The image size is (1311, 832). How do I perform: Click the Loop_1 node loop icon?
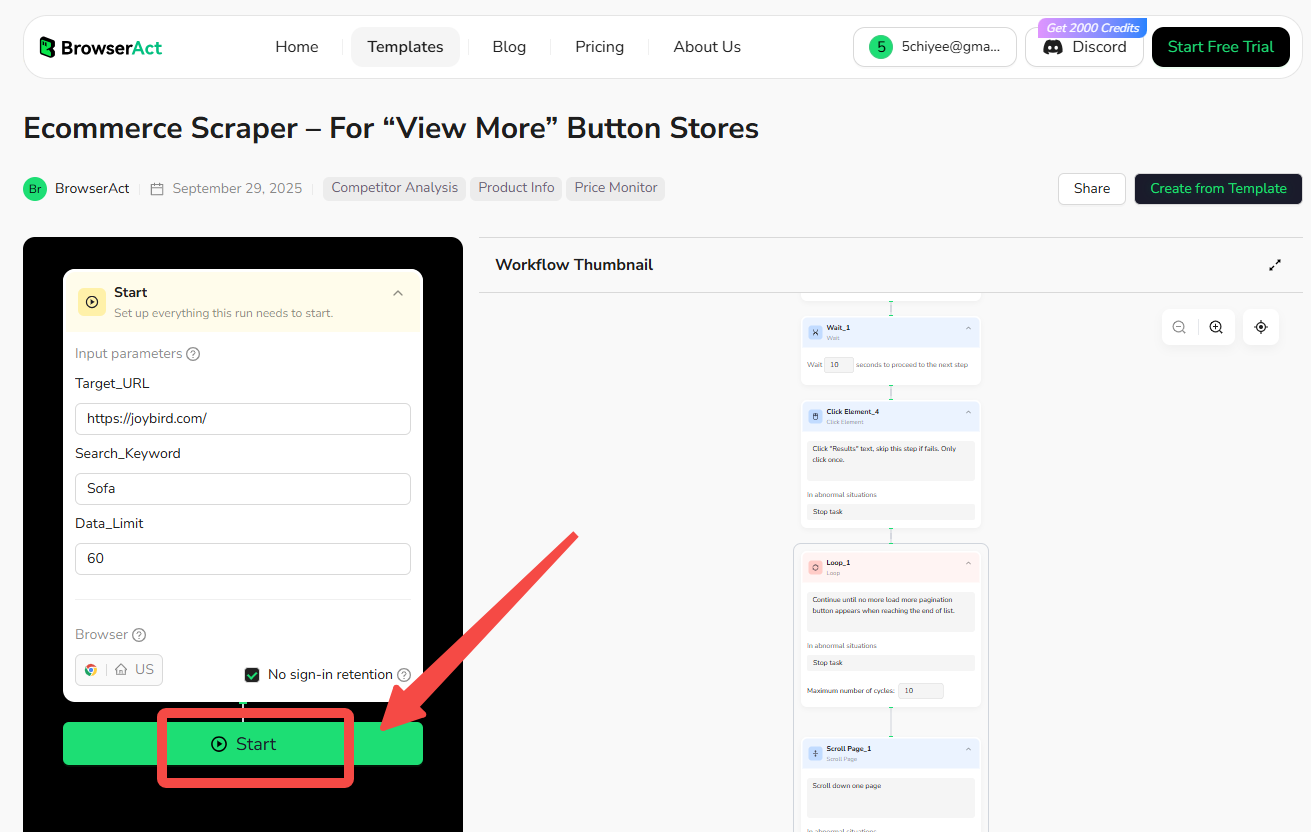(x=815, y=567)
